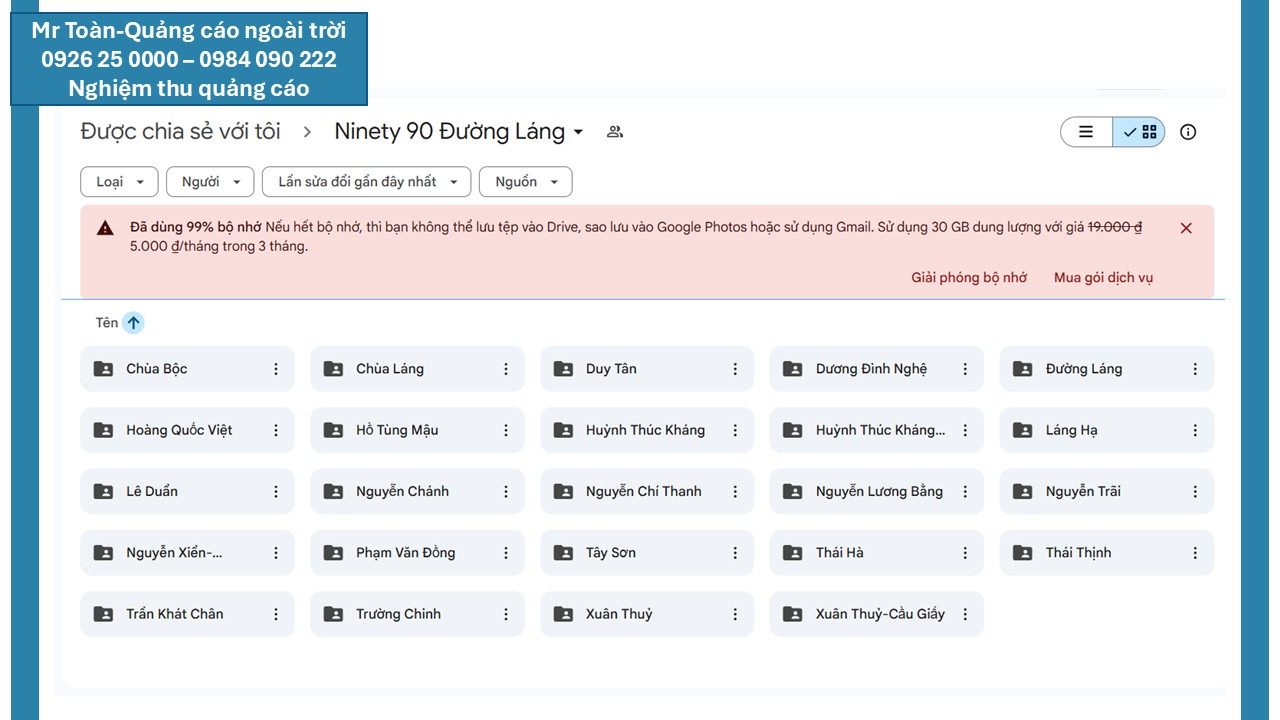Open more options for Nguyễn Trãi folder
1280x720 pixels.
pyautogui.click(x=1195, y=491)
